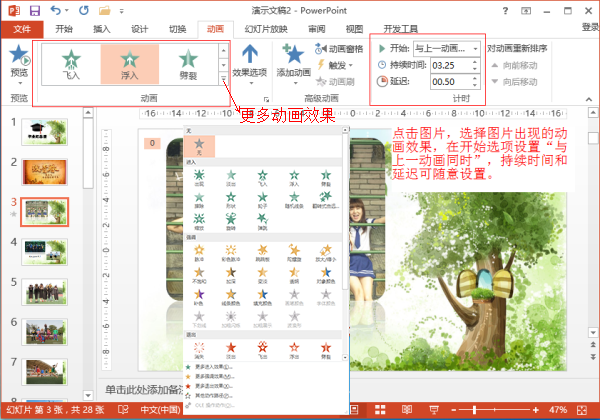This screenshot has height=420, width=600.
Task: Click 更多退出效果 more exit effects
Action: point(210,386)
